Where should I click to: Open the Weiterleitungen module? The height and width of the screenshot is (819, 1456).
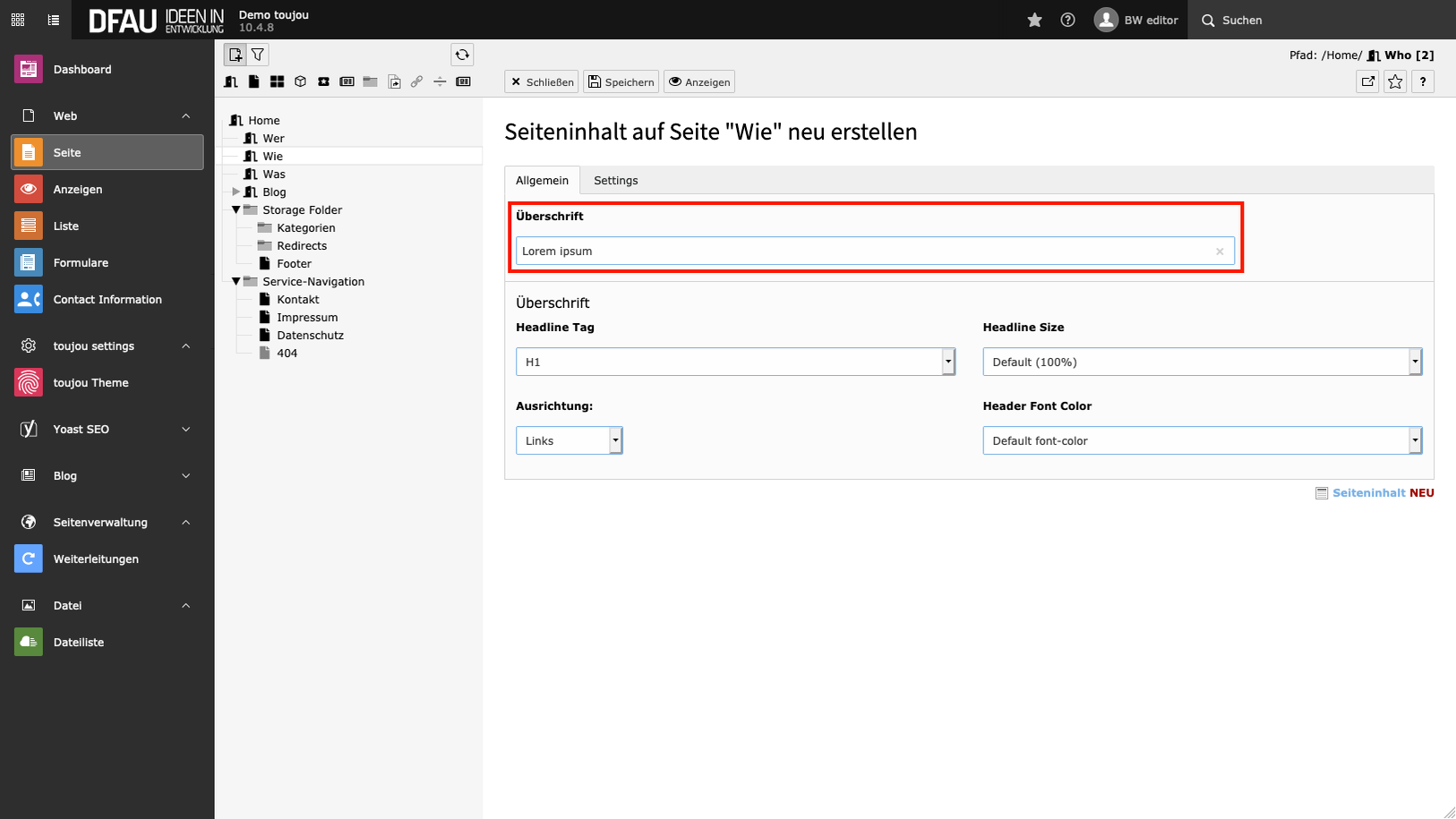pyautogui.click(x=96, y=559)
